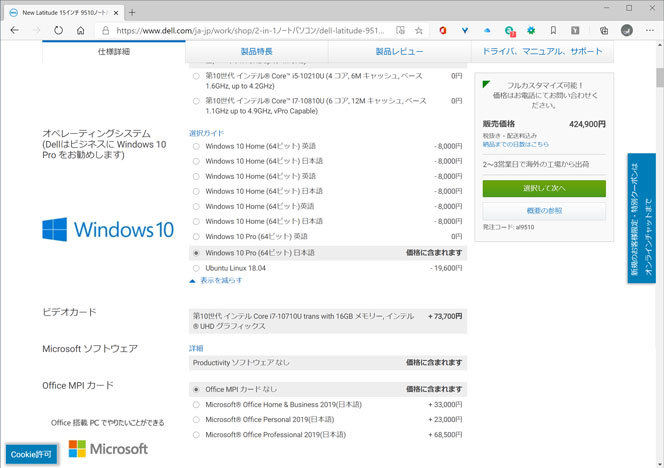Screen dimensions: 664x468
Task: Open the ドライバ、マニュアル、サポート tab
Action: [542, 52]
